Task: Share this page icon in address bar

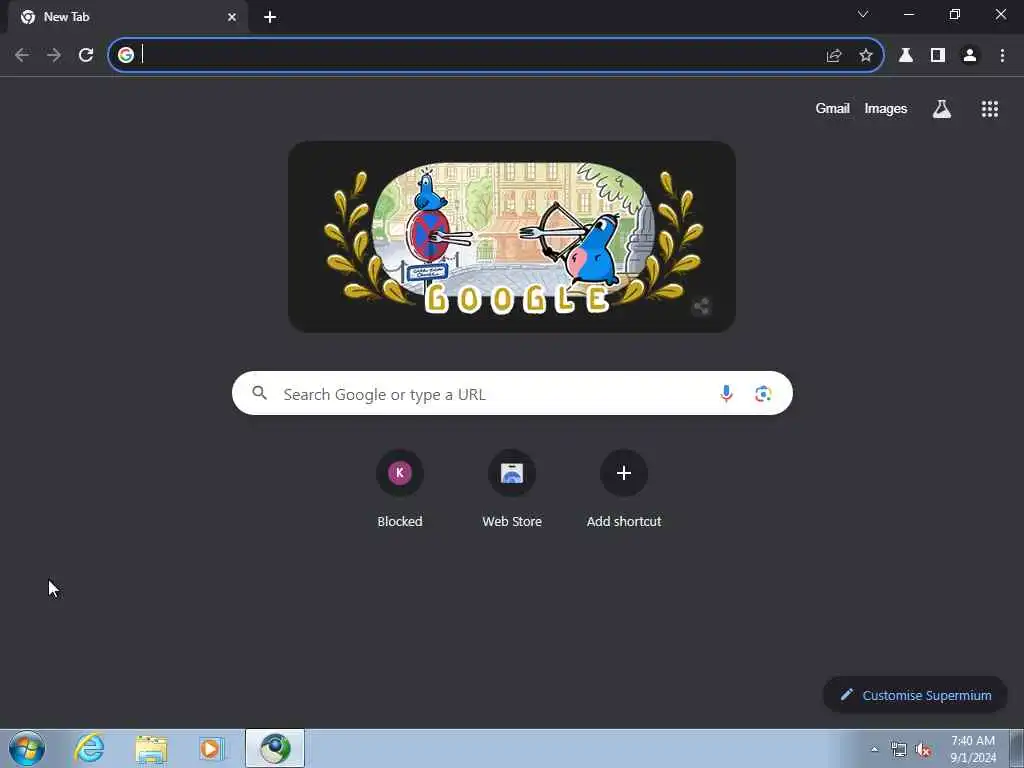Action: pos(834,56)
